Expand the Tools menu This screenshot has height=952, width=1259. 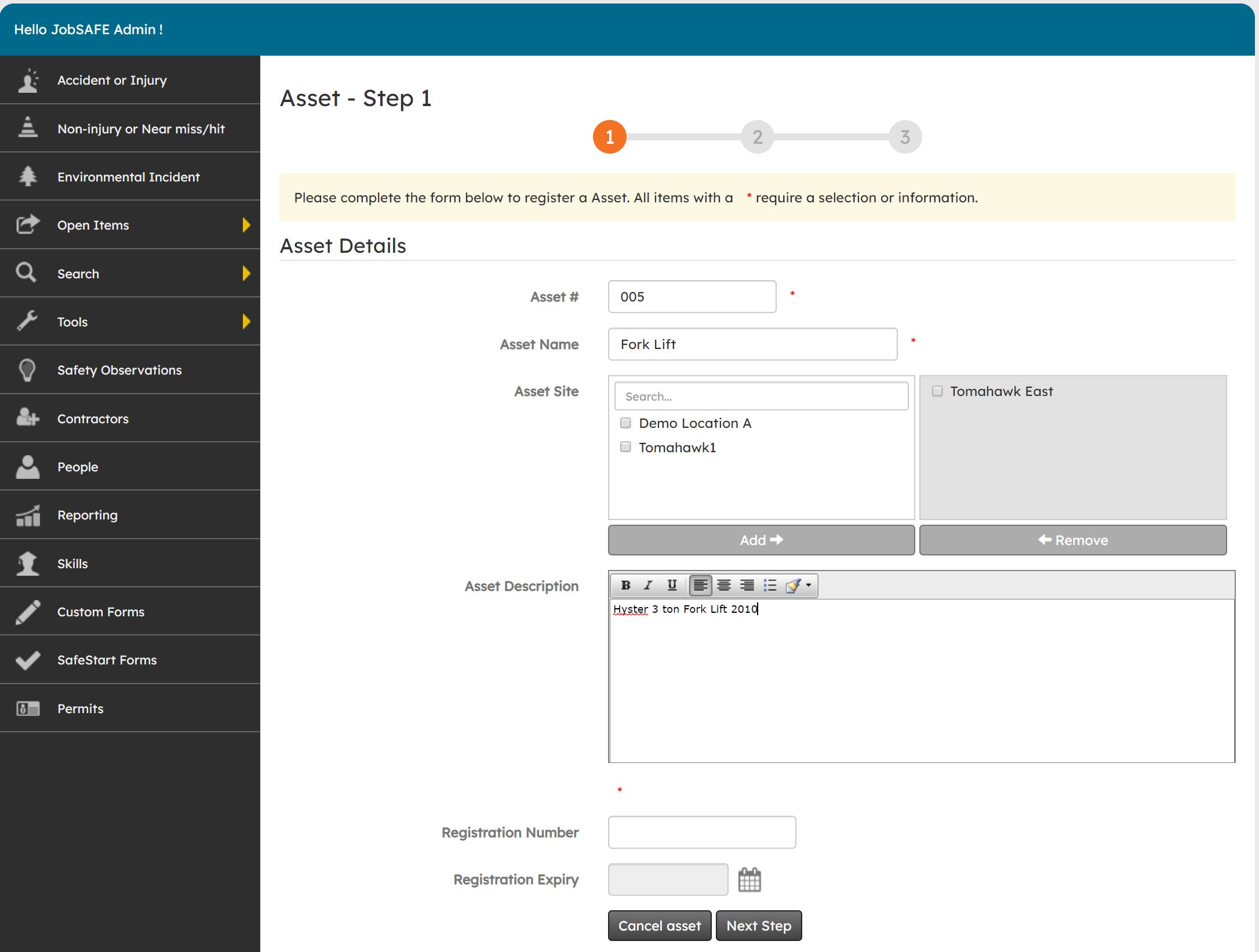[x=72, y=321]
